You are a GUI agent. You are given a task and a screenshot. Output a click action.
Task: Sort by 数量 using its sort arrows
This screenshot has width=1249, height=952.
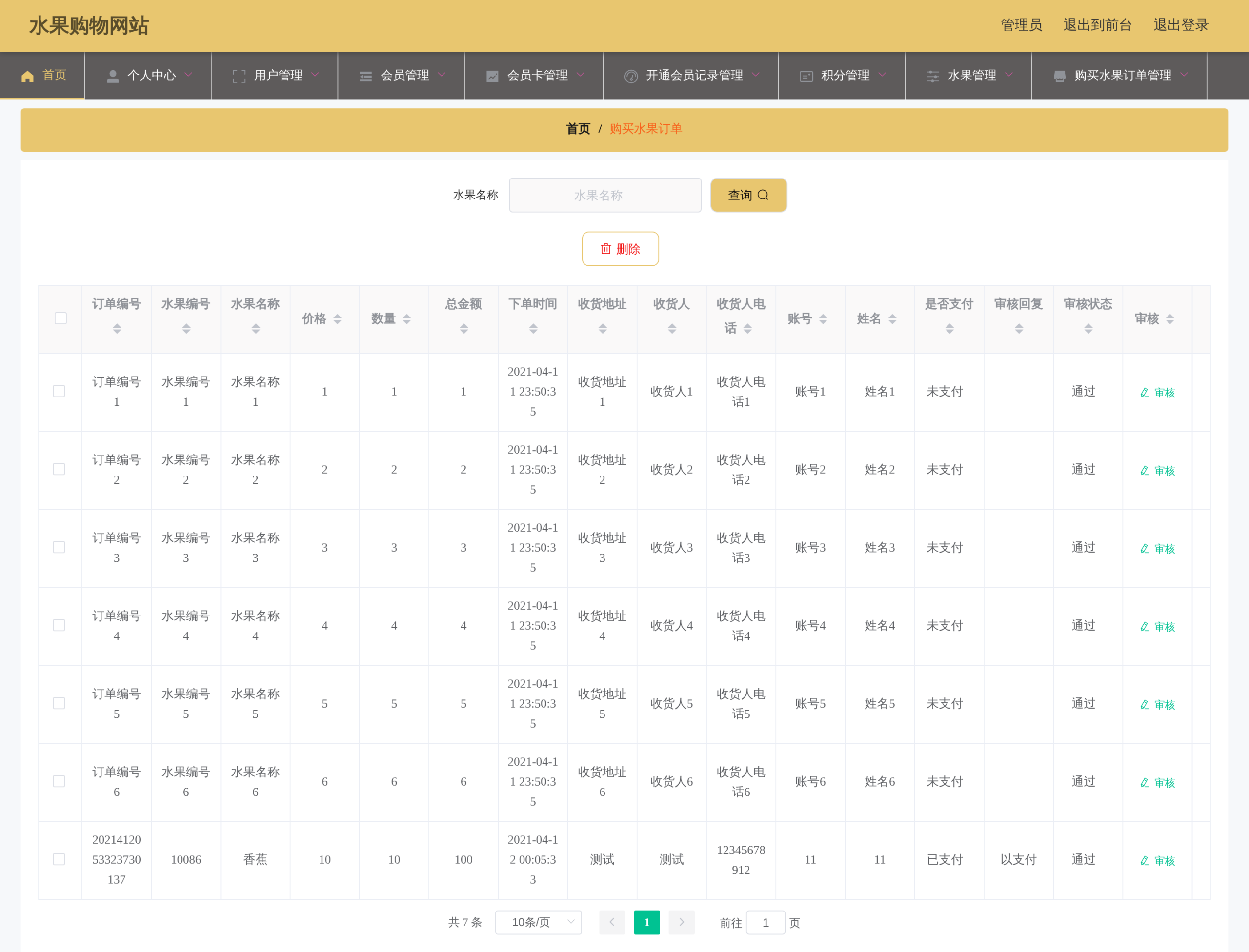406,319
